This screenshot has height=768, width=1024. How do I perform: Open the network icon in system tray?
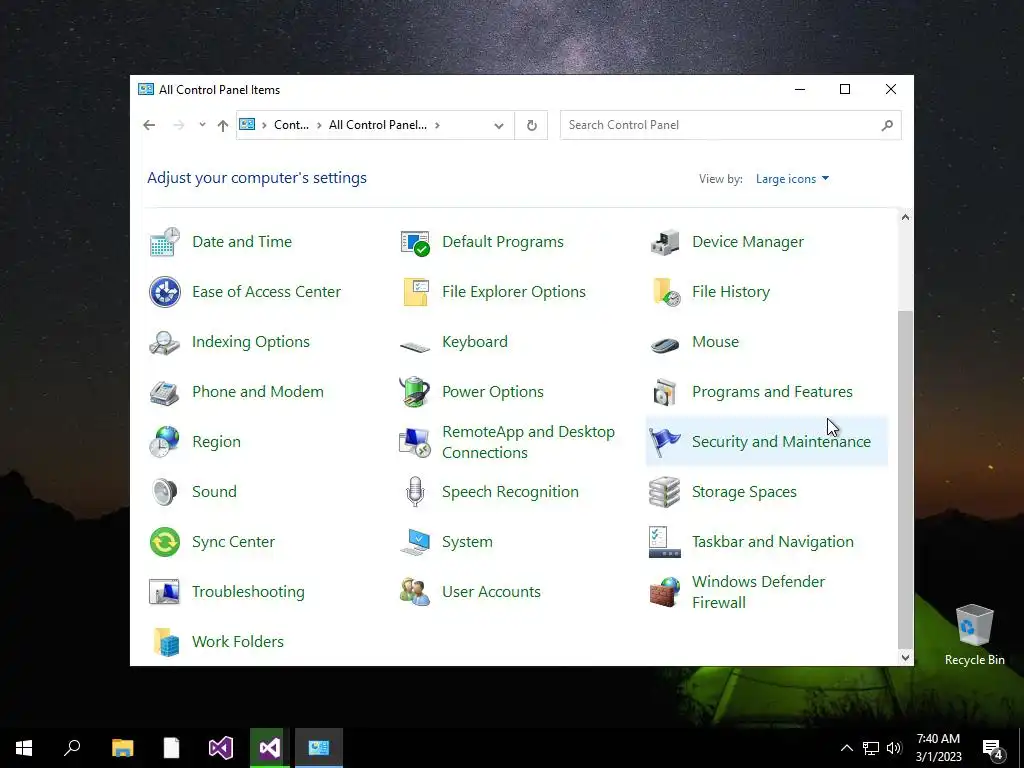(871, 748)
